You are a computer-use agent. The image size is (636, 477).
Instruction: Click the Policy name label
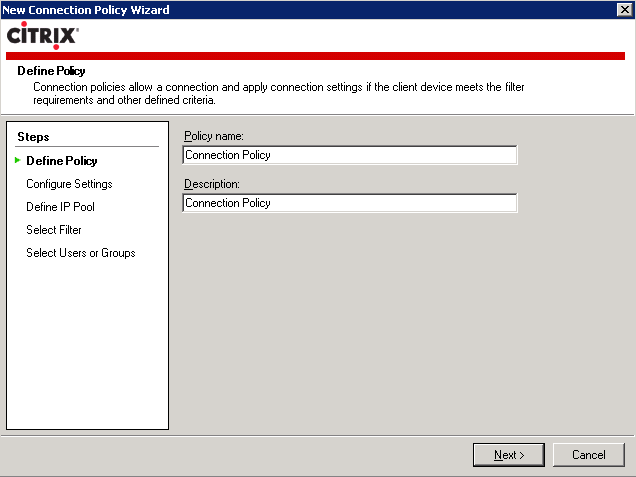click(214, 136)
